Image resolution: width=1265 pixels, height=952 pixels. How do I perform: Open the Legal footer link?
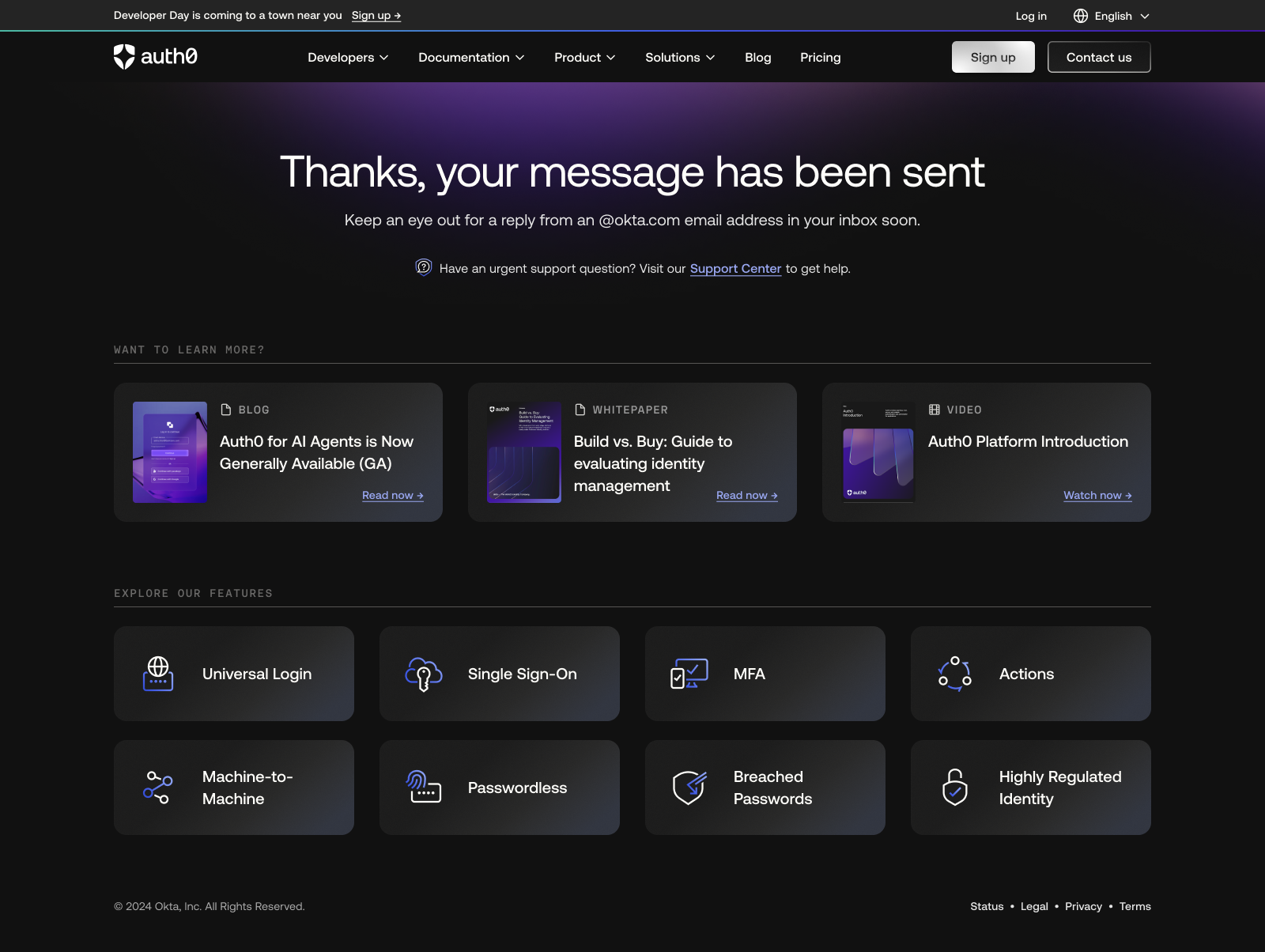coord(1034,906)
